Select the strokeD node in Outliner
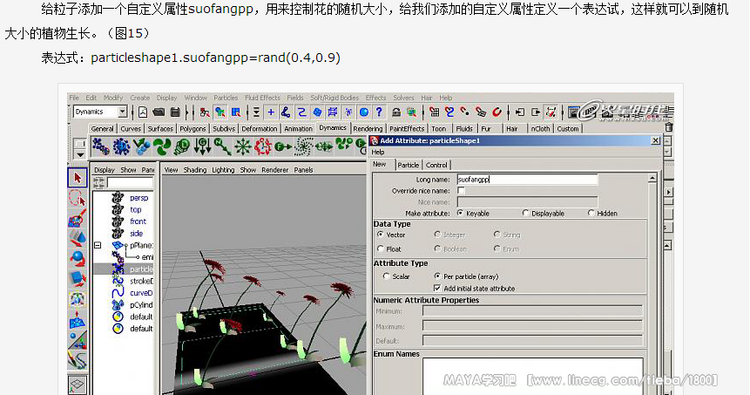Image resolution: width=750 pixels, height=395 pixels. point(141,281)
